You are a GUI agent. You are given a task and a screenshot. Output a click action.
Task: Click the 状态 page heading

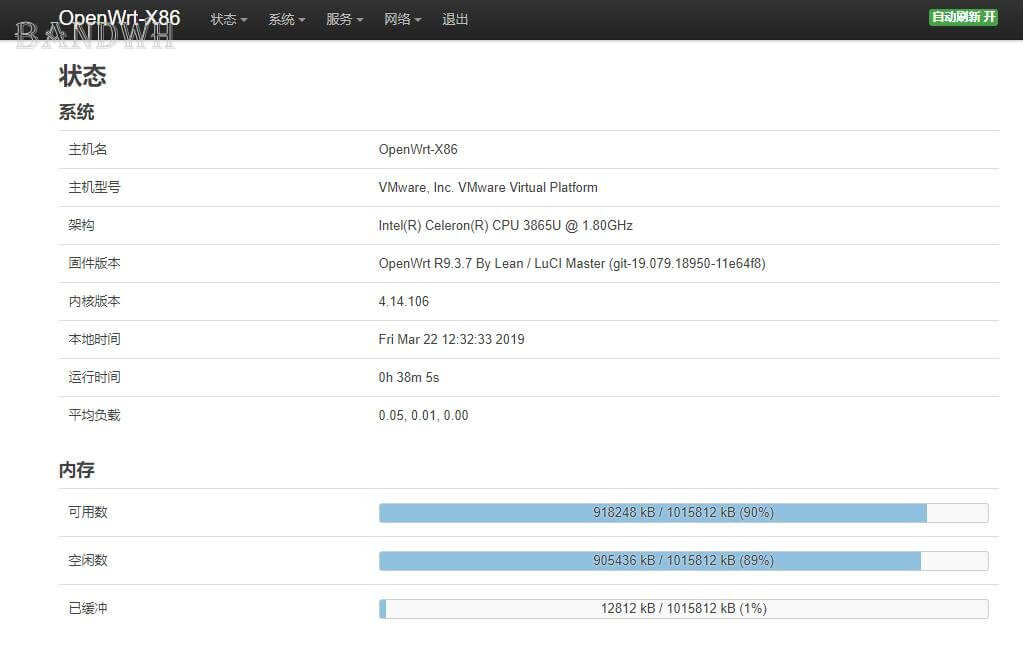82,76
